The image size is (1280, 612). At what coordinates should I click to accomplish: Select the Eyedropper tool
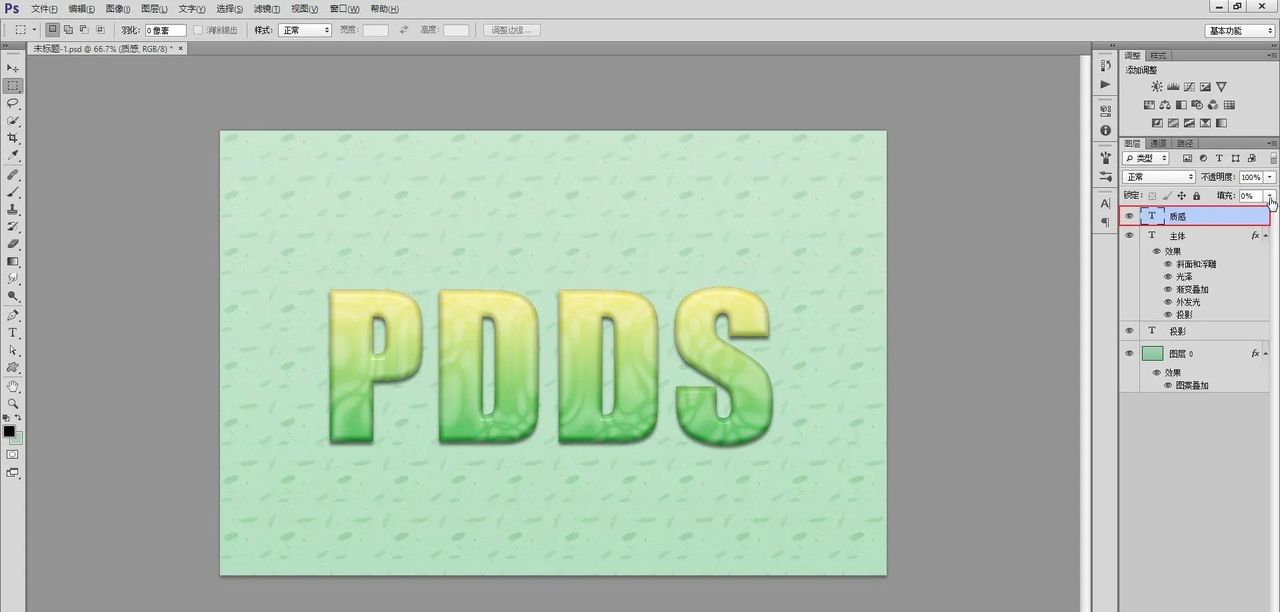pos(13,156)
